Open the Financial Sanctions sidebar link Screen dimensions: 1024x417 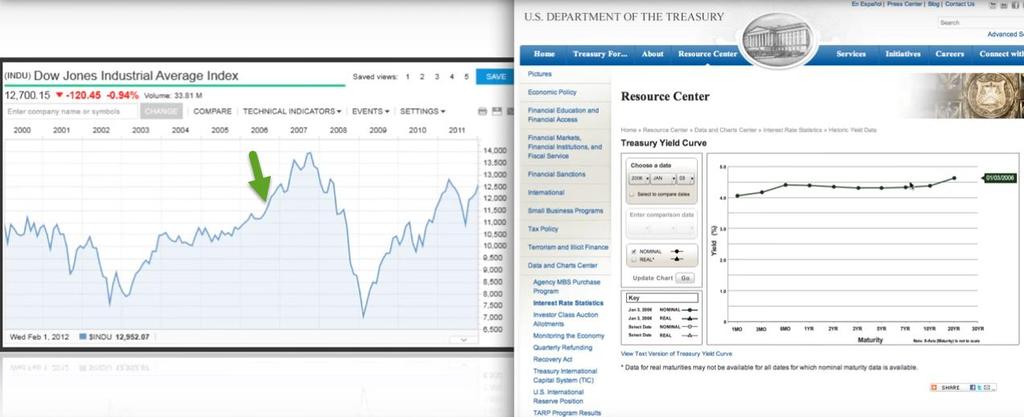tap(556, 174)
